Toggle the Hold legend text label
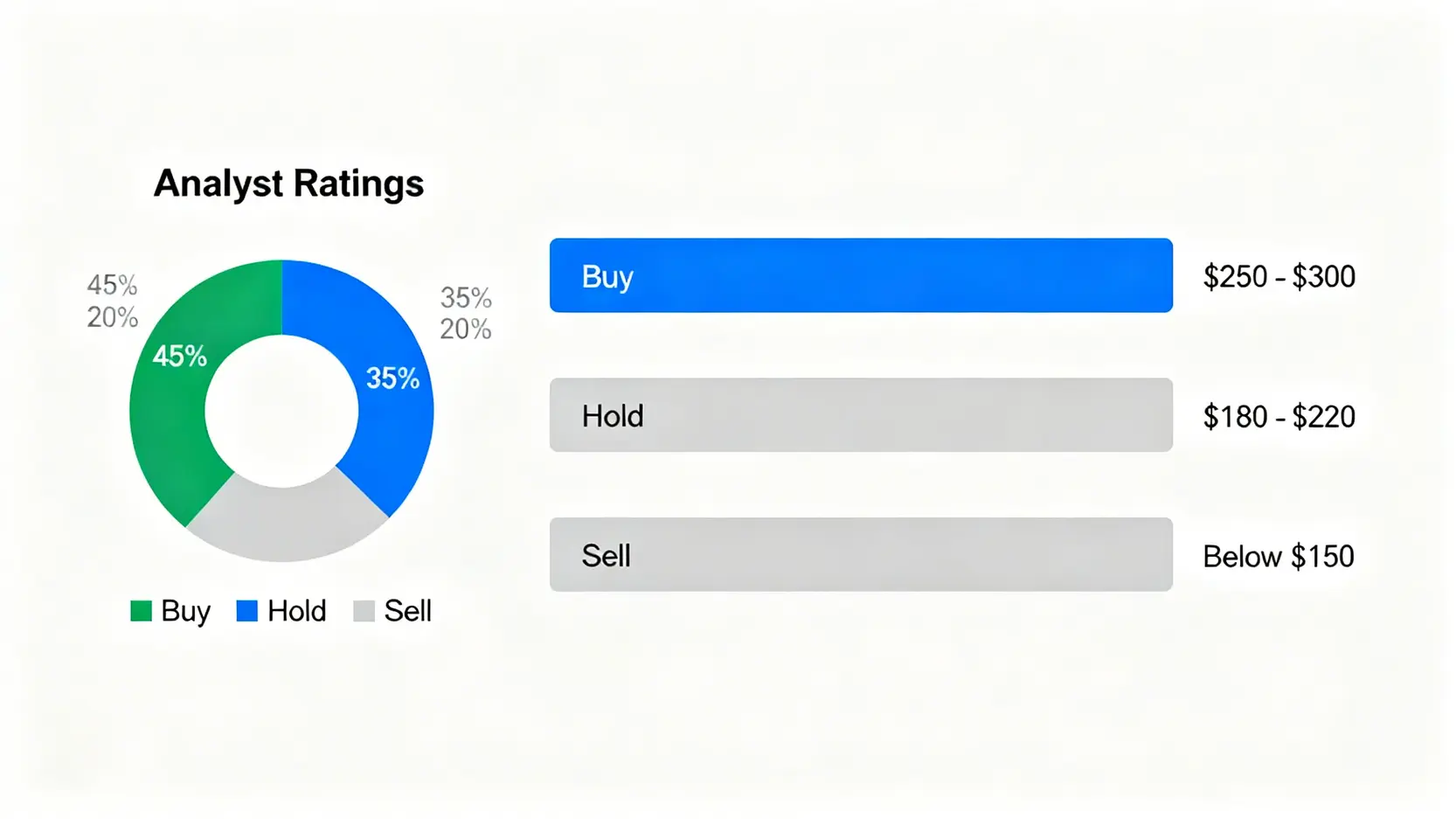The height and width of the screenshot is (819, 1456). coord(296,611)
